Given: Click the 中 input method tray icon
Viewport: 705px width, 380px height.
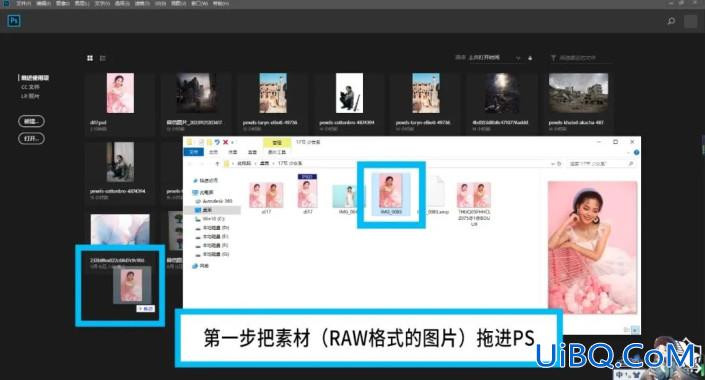Looking at the screenshot, I should click(x=620, y=374).
